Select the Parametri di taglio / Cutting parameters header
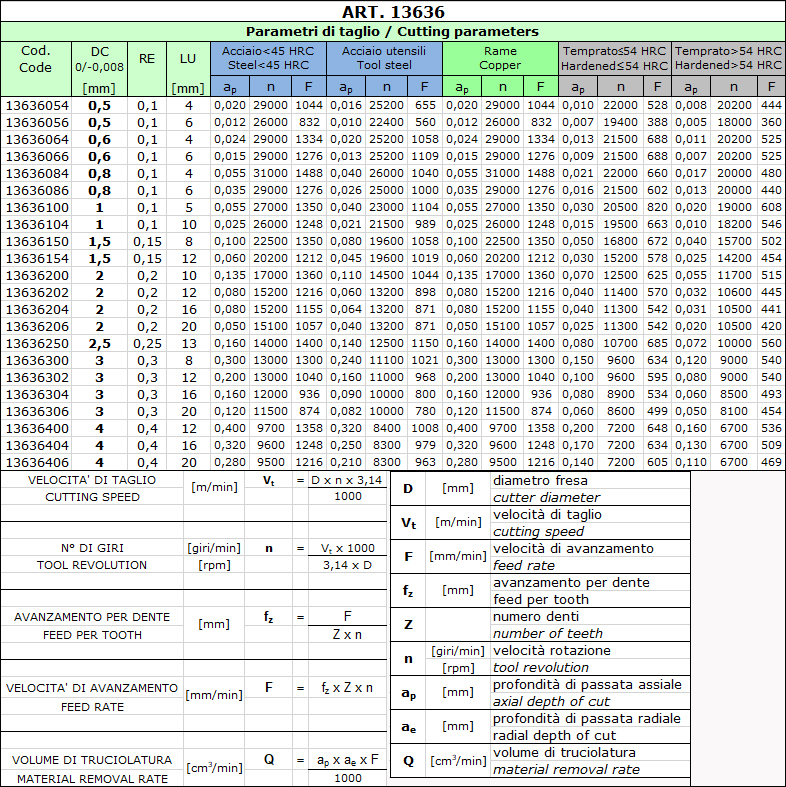 click(393, 32)
